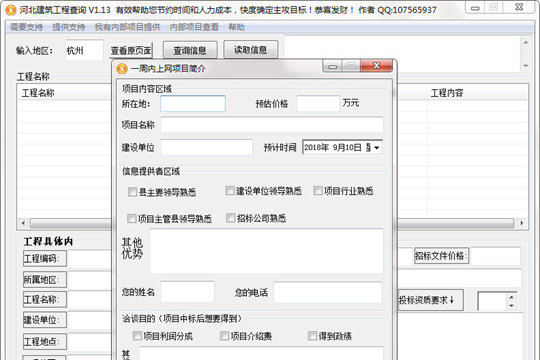540x360 pixels.
Task: Open the 帮助 menu
Action: (x=237, y=27)
